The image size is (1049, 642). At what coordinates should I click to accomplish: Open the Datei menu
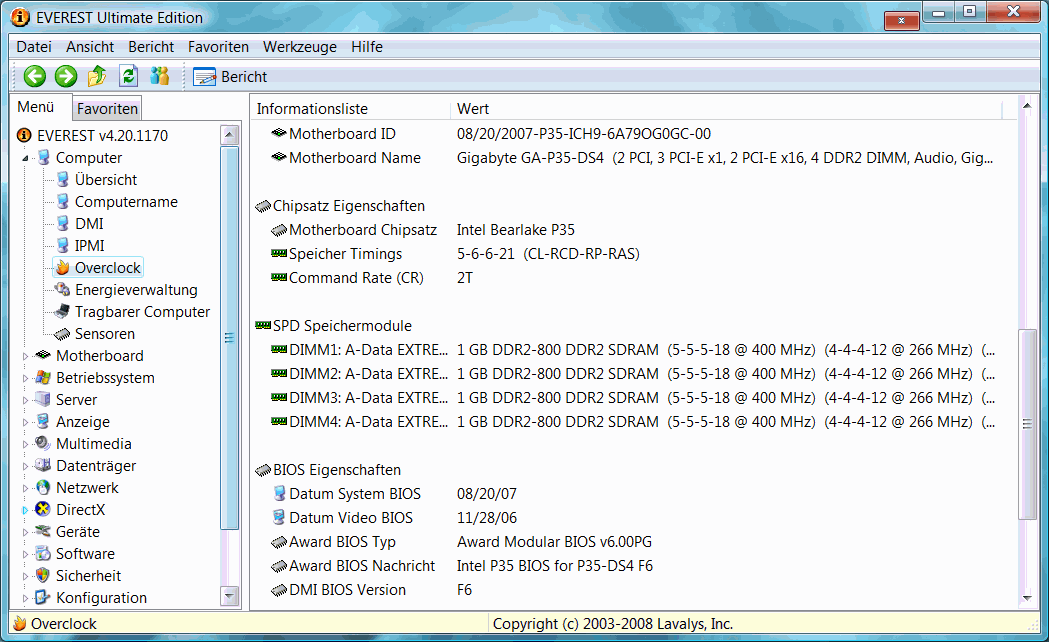[34, 47]
